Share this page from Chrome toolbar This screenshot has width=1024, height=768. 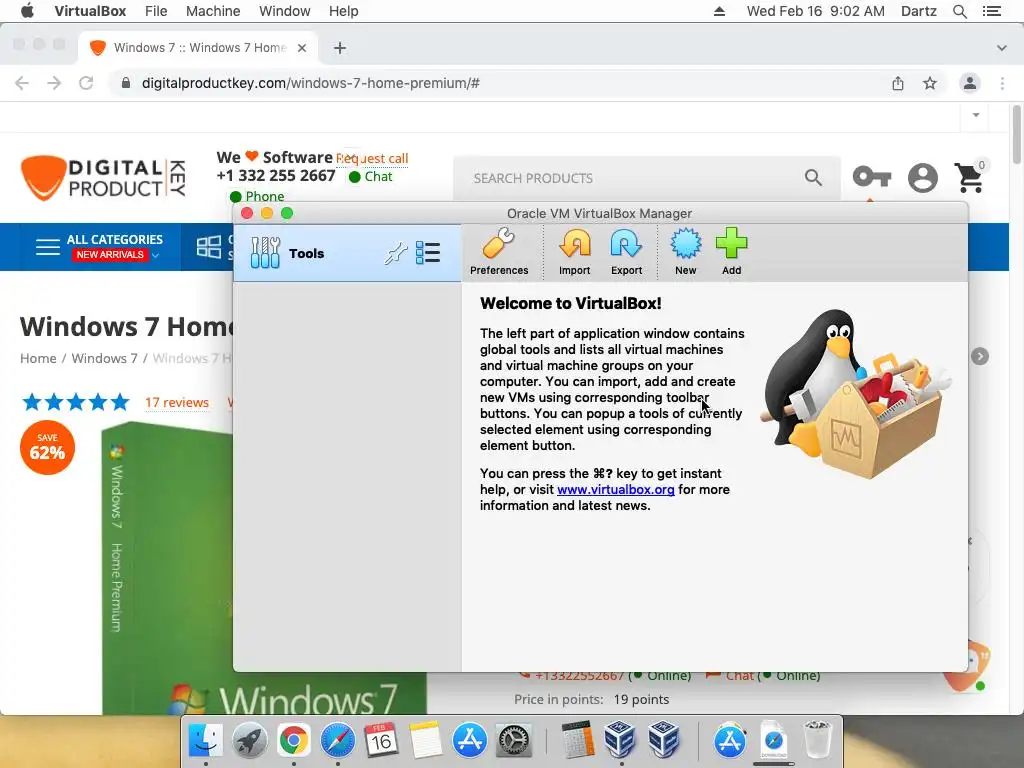tap(898, 83)
